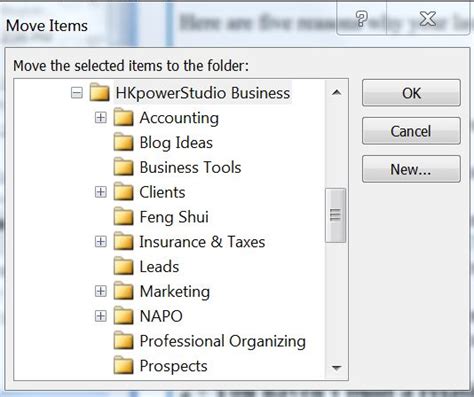This screenshot has height=397, width=474.
Task: Click the help question mark icon
Action: [362, 19]
